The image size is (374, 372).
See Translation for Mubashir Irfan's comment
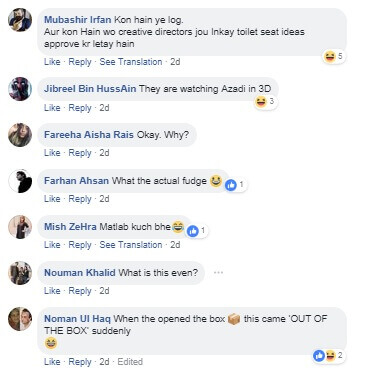coord(131,62)
